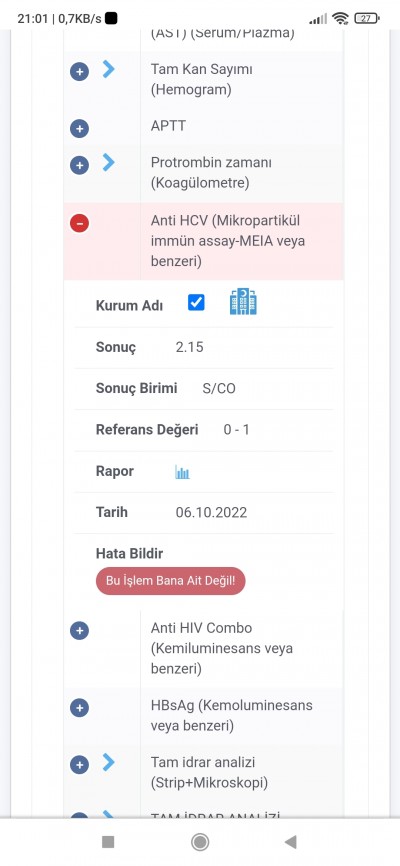Image resolution: width=400 pixels, height=866 pixels.
Task: Open the blue chevron beside Tam idrar analizi
Action: 109,763
